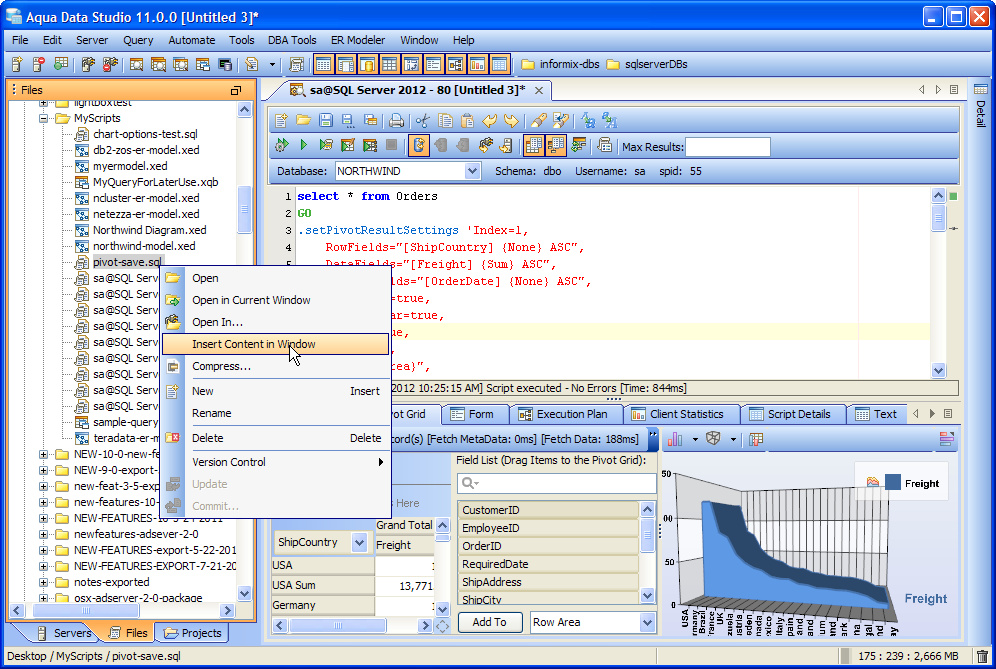The width and height of the screenshot is (996, 669).
Task: Open the sqlserverDBs bookmark folder
Action: pyautogui.click(x=647, y=64)
